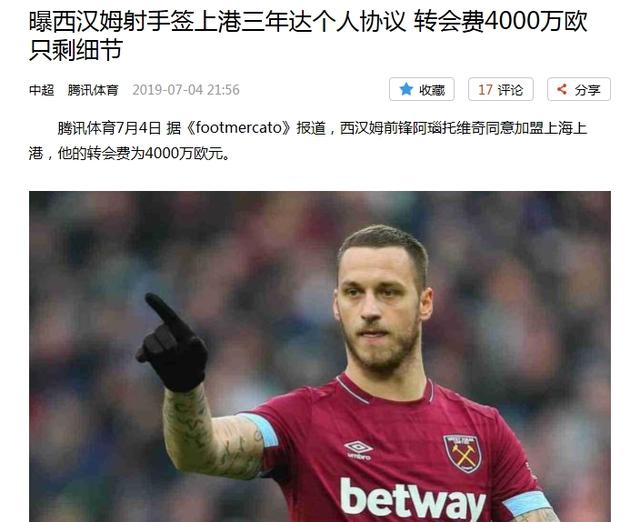
Task: Click the Umbro logo on the shirt
Action: 358,450
